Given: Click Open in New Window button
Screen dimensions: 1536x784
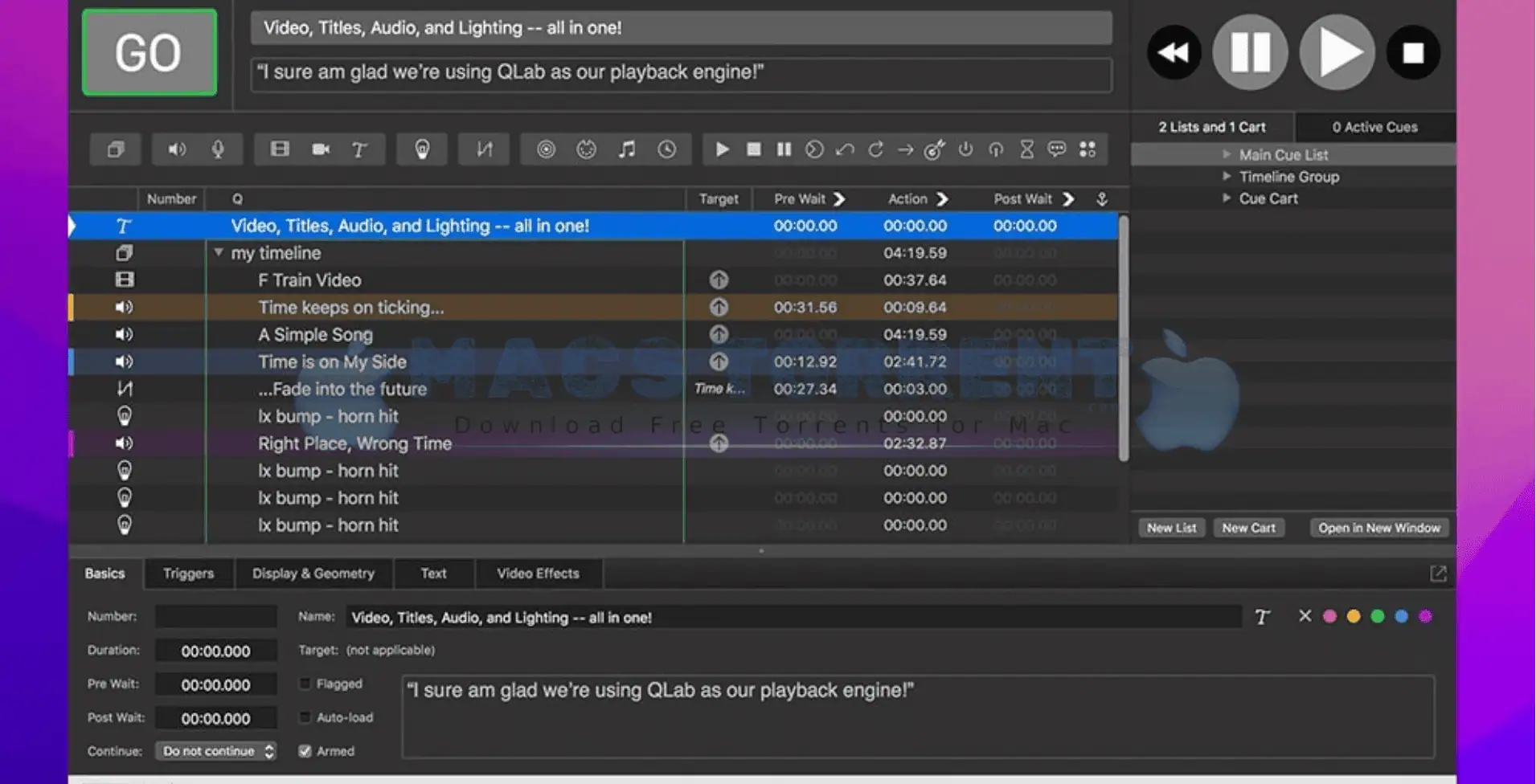Looking at the screenshot, I should point(1379,528).
